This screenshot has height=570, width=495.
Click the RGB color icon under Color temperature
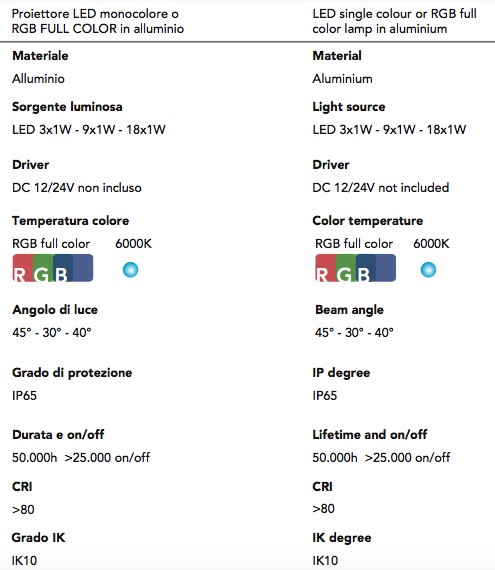click(x=355, y=268)
